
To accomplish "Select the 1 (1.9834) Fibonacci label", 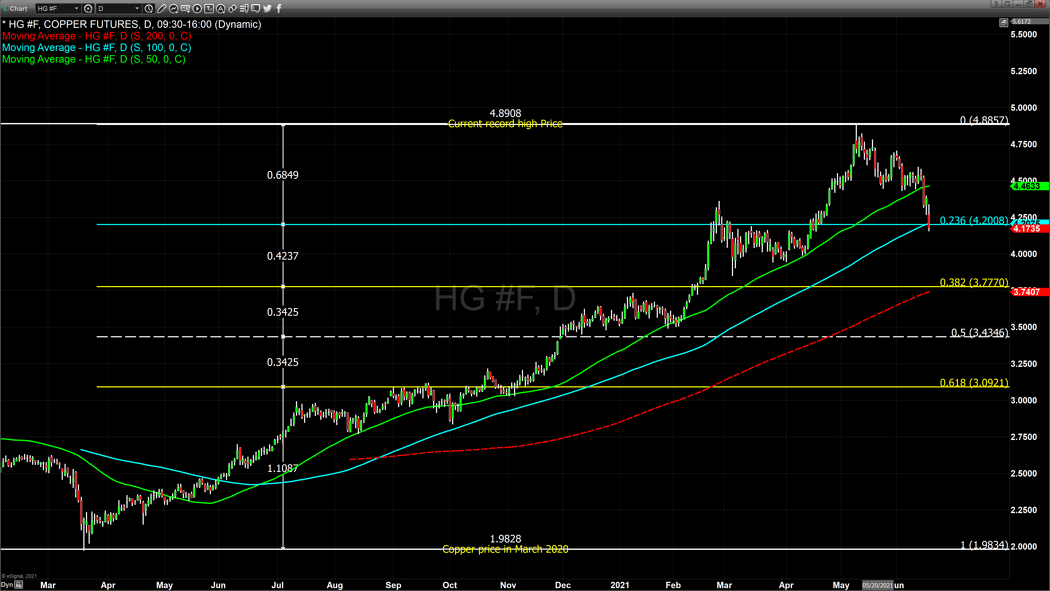I will point(984,545).
